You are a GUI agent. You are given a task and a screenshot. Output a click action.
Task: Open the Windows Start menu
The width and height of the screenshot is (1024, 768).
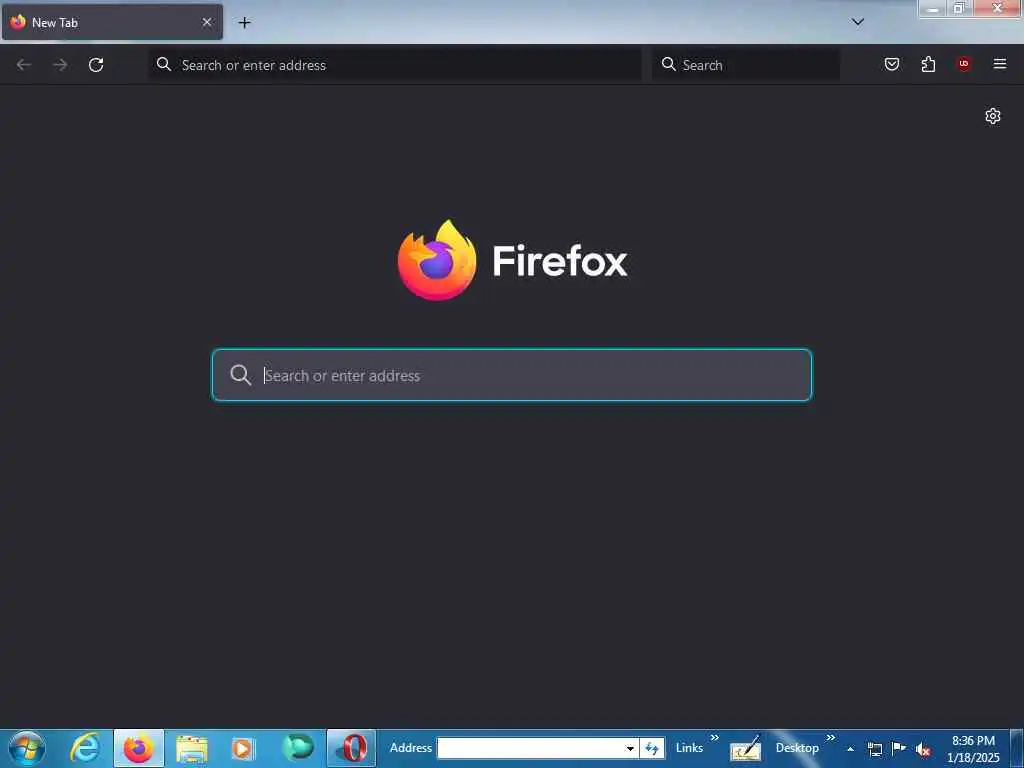(27, 748)
